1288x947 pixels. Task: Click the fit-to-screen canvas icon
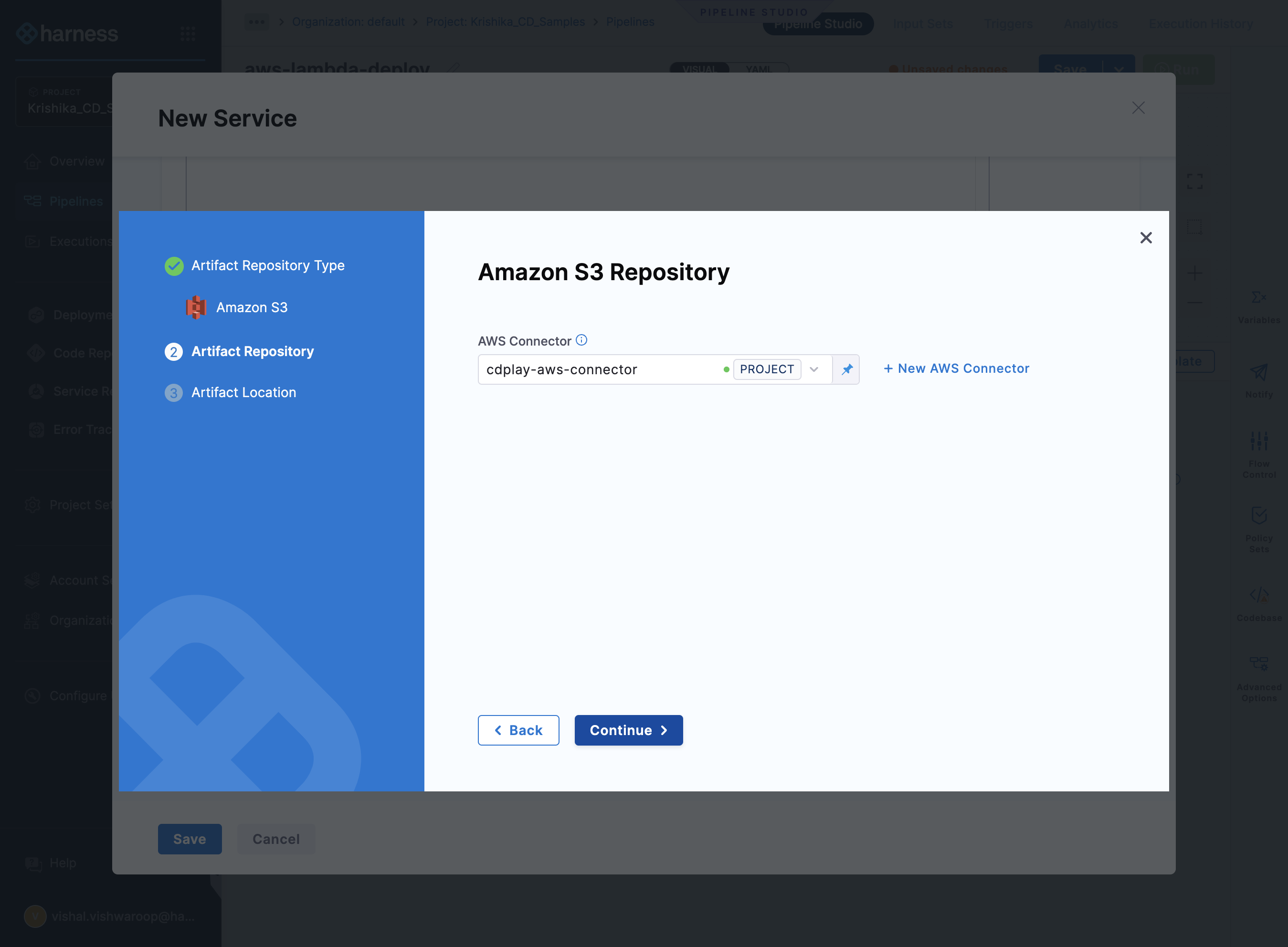(1194, 182)
